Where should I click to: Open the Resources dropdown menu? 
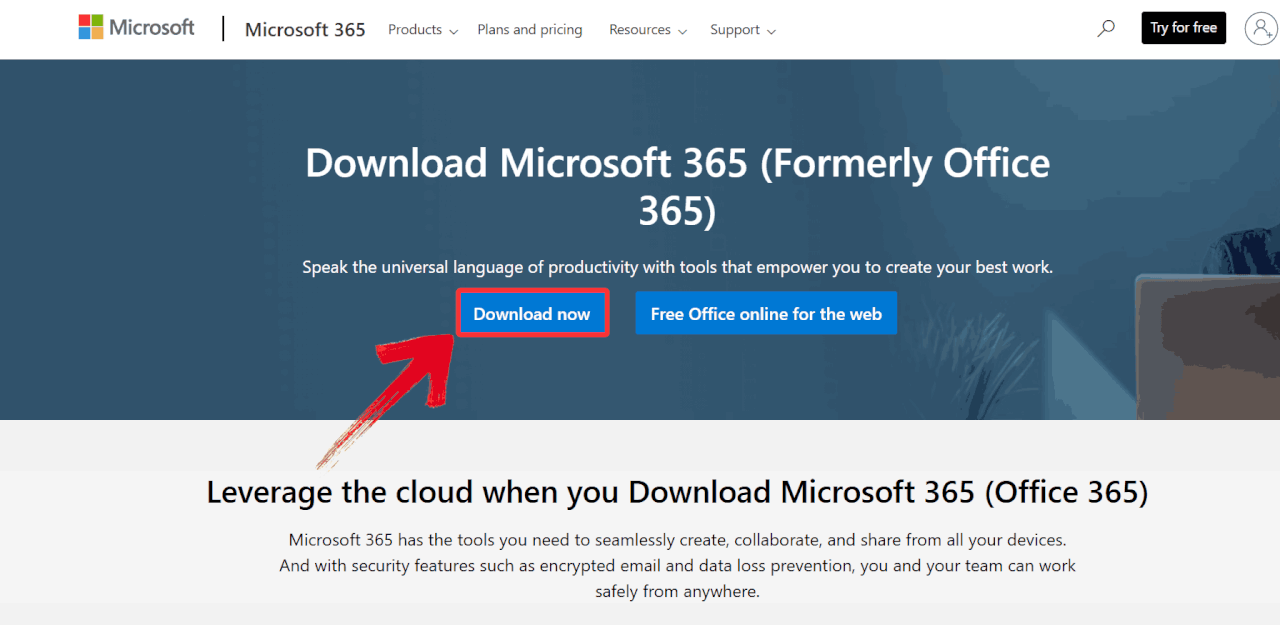coord(641,30)
